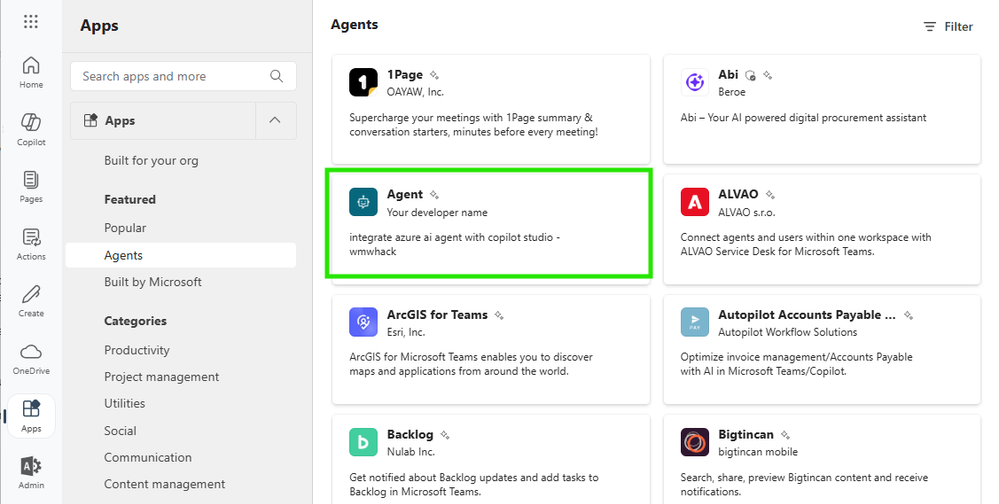Select the Agents category

[x=181, y=256]
